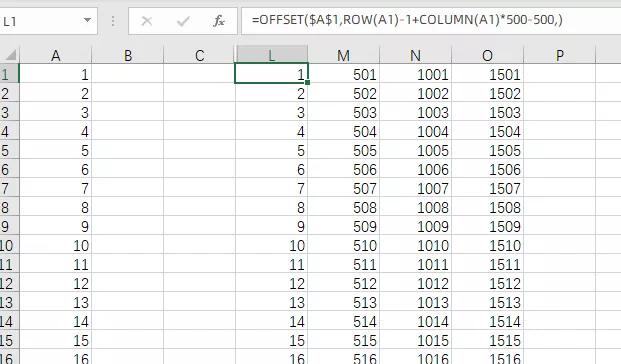
Task: Click the formula bar OFFSET formula text
Action: [x=407, y=19]
